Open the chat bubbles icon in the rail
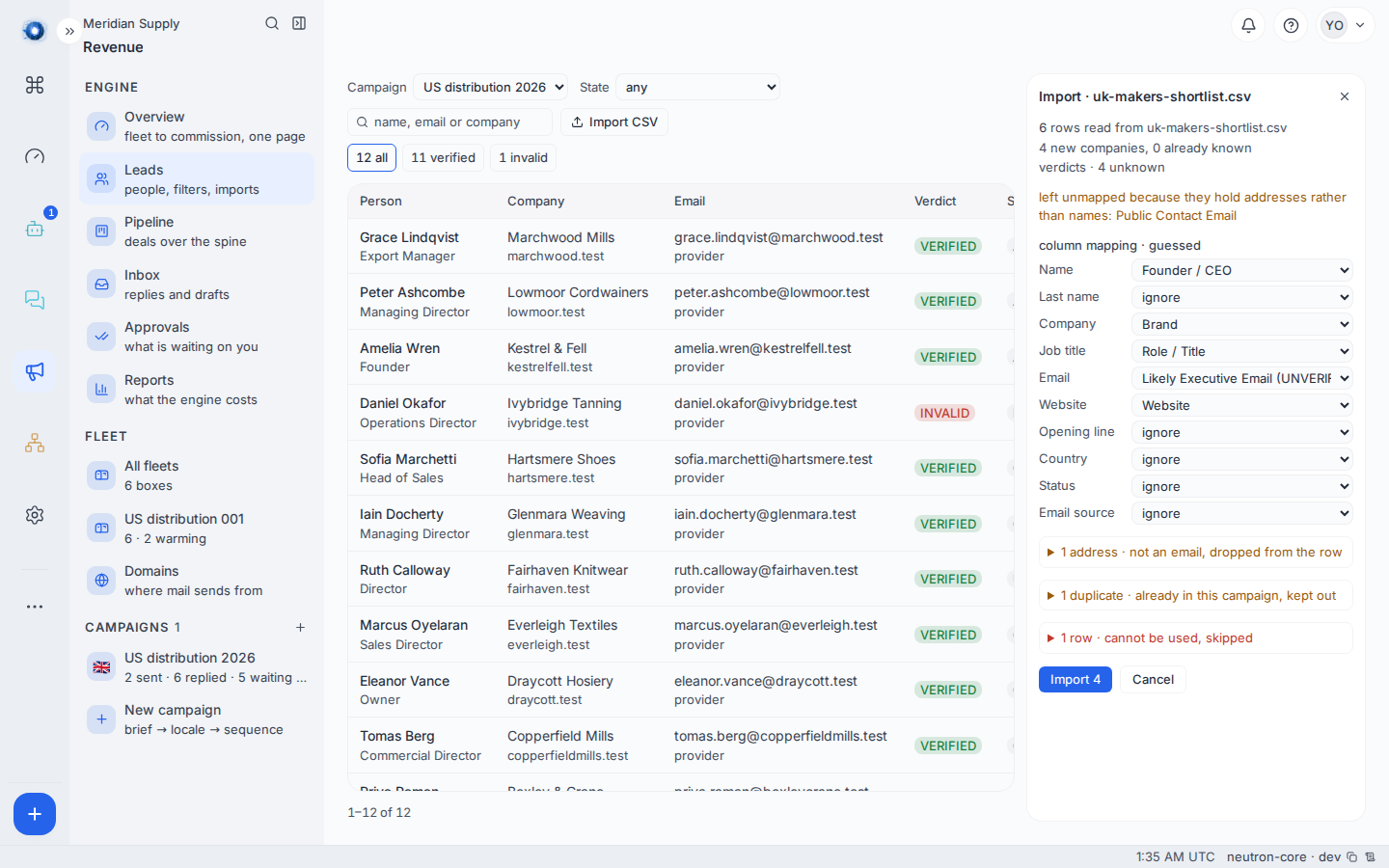The height and width of the screenshot is (868, 1389). 35,300
